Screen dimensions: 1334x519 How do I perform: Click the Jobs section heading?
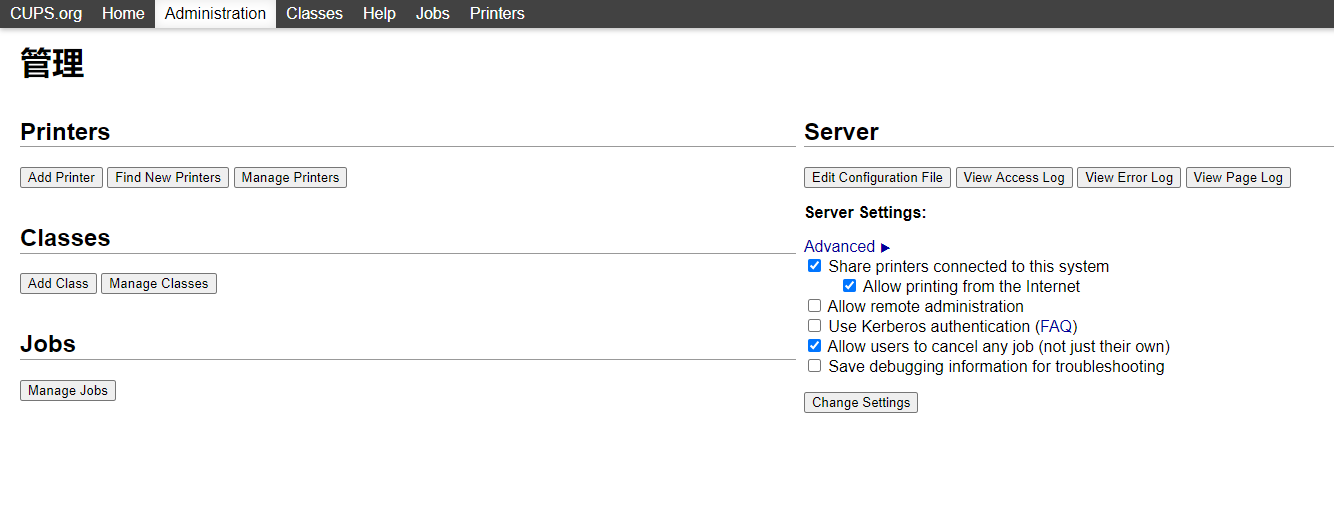[48, 344]
